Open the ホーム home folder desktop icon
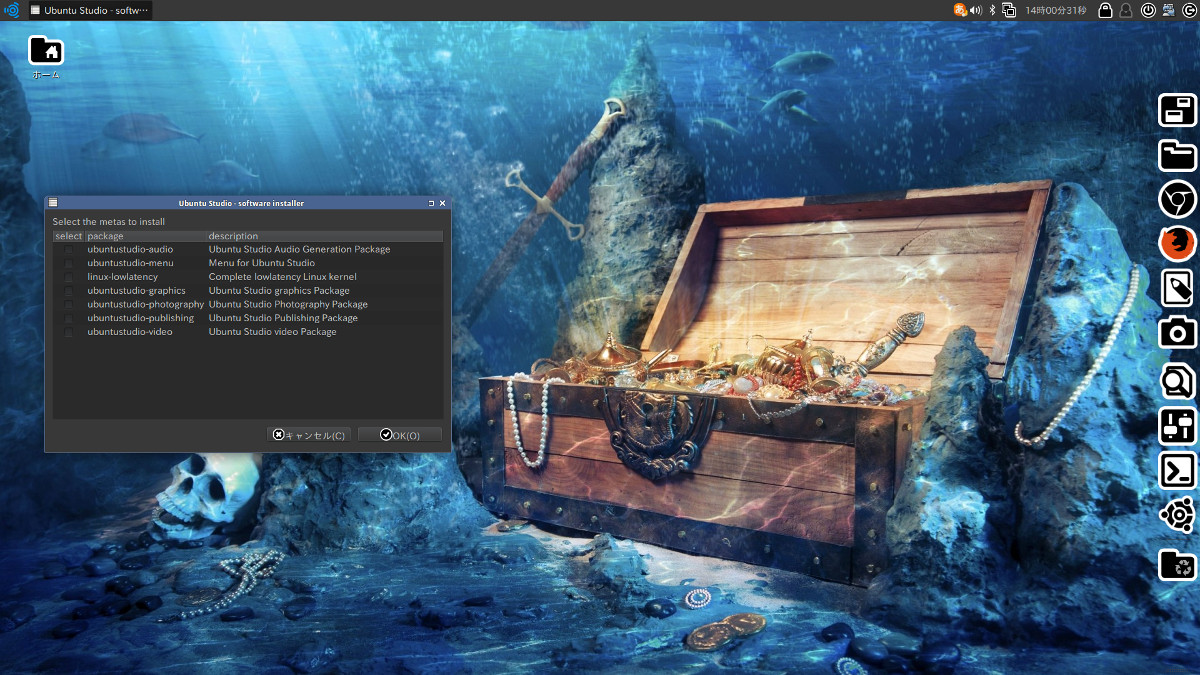Screen dimensions: 1200x675 point(45,57)
